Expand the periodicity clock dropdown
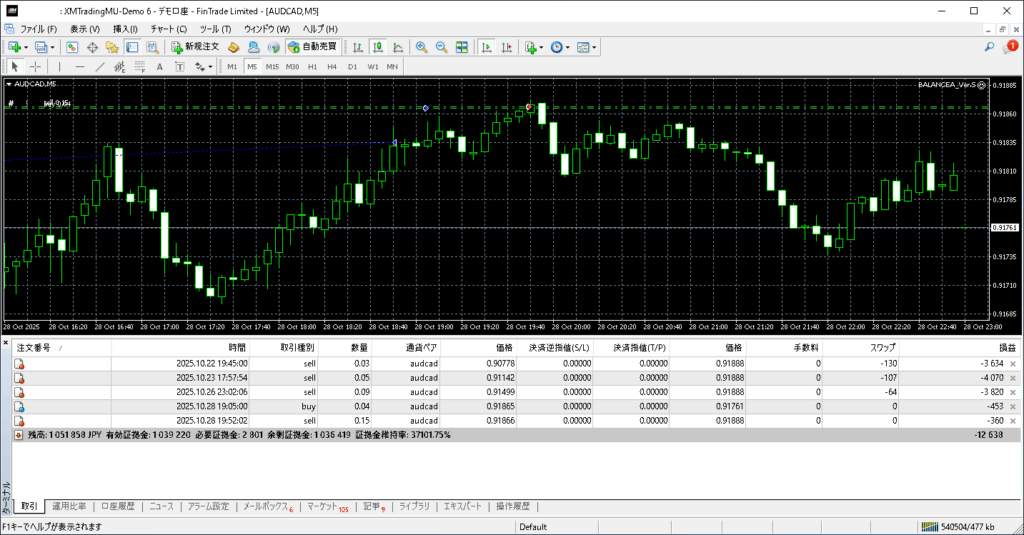This screenshot has width=1024, height=535. pyautogui.click(x=569, y=47)
